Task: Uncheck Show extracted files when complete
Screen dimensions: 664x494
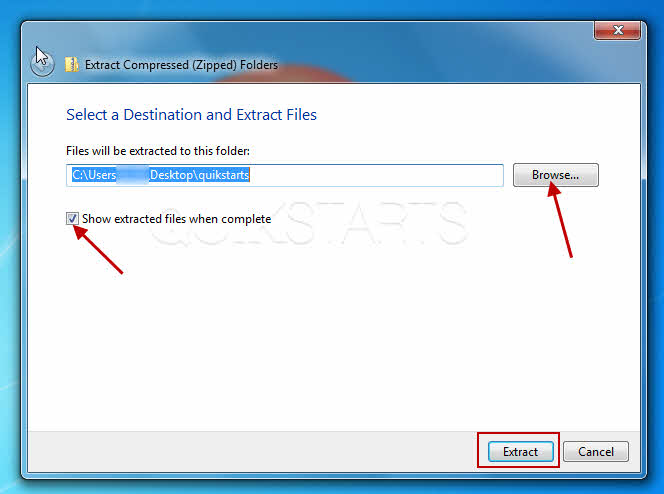Action: coord(72,218)
